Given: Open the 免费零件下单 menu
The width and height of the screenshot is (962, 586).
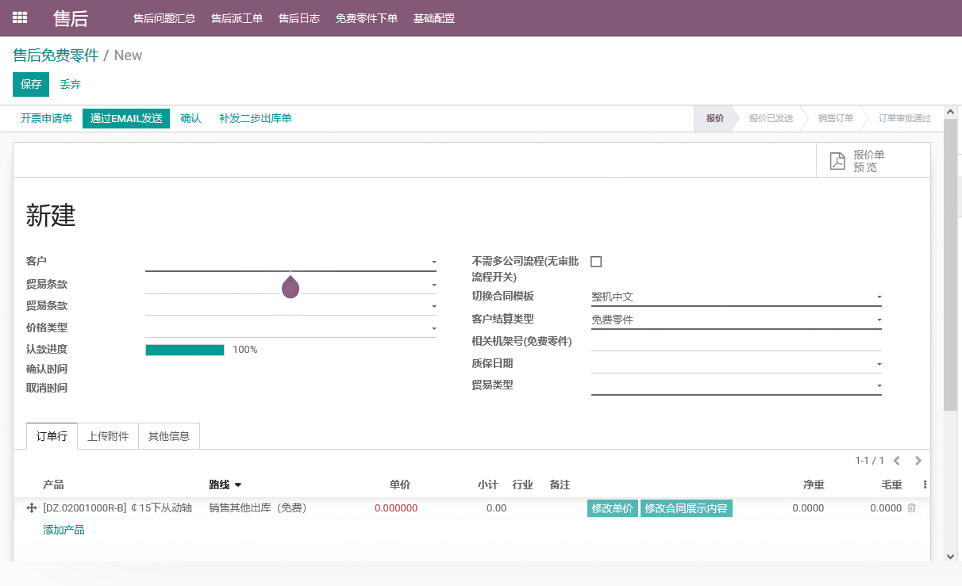Looking at the screenshot, I should [366, 18].
